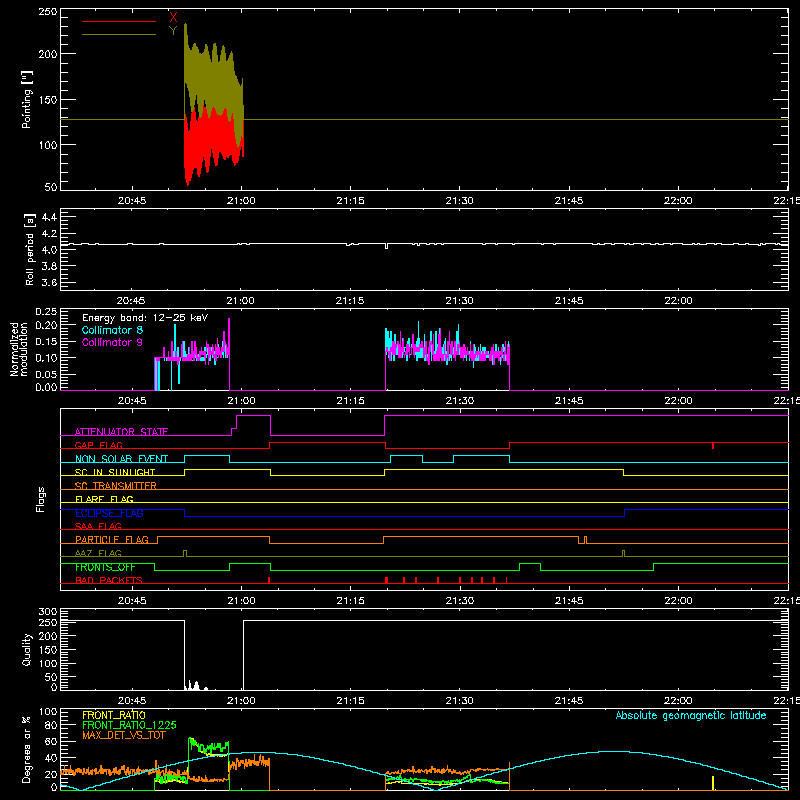Image resolution: width=800 pixels, height=800 pixels.
Task: Click the red X legend line
Action: click(119, 21)
